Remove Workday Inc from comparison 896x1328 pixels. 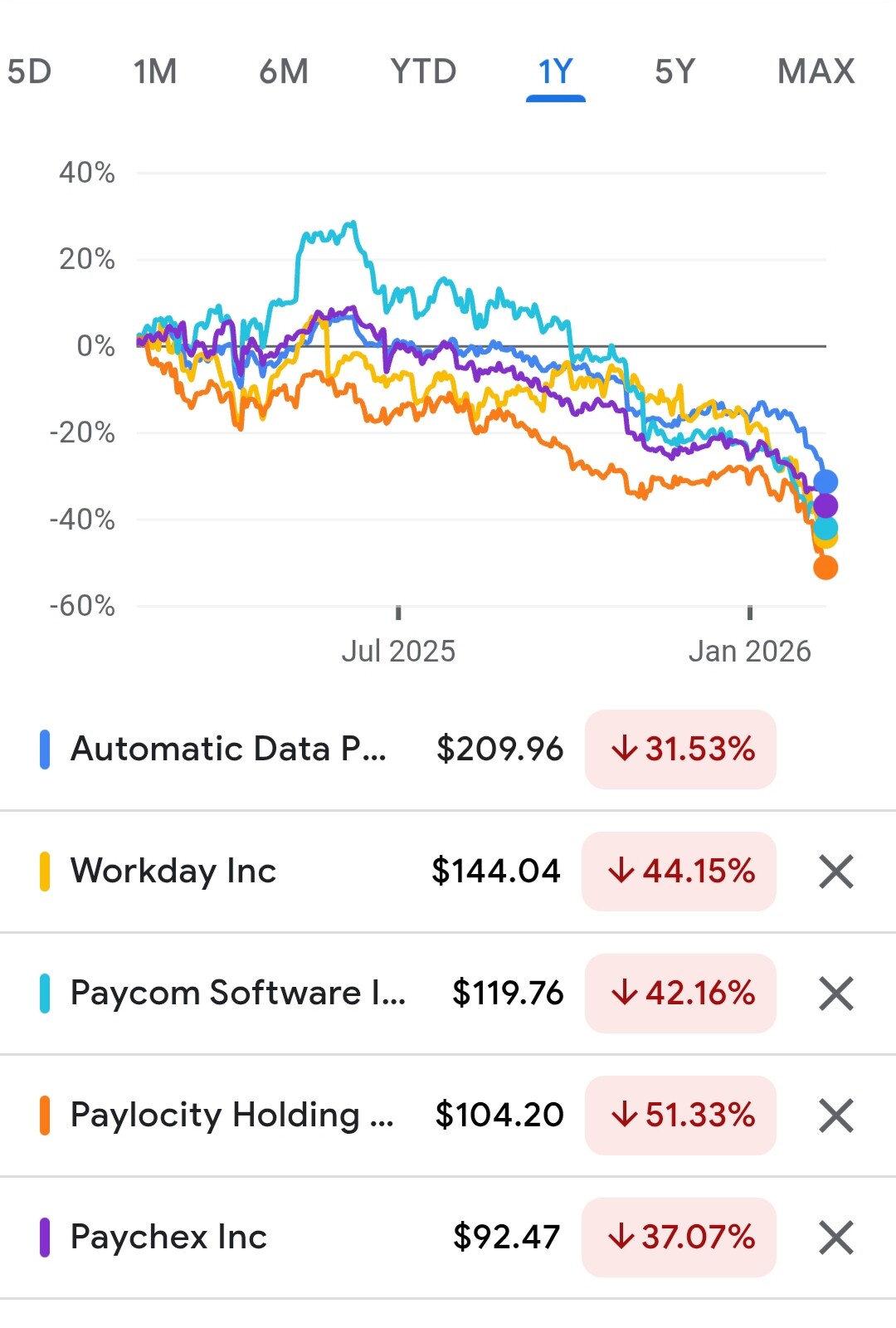pyautogui.click(x=835, y=871)
